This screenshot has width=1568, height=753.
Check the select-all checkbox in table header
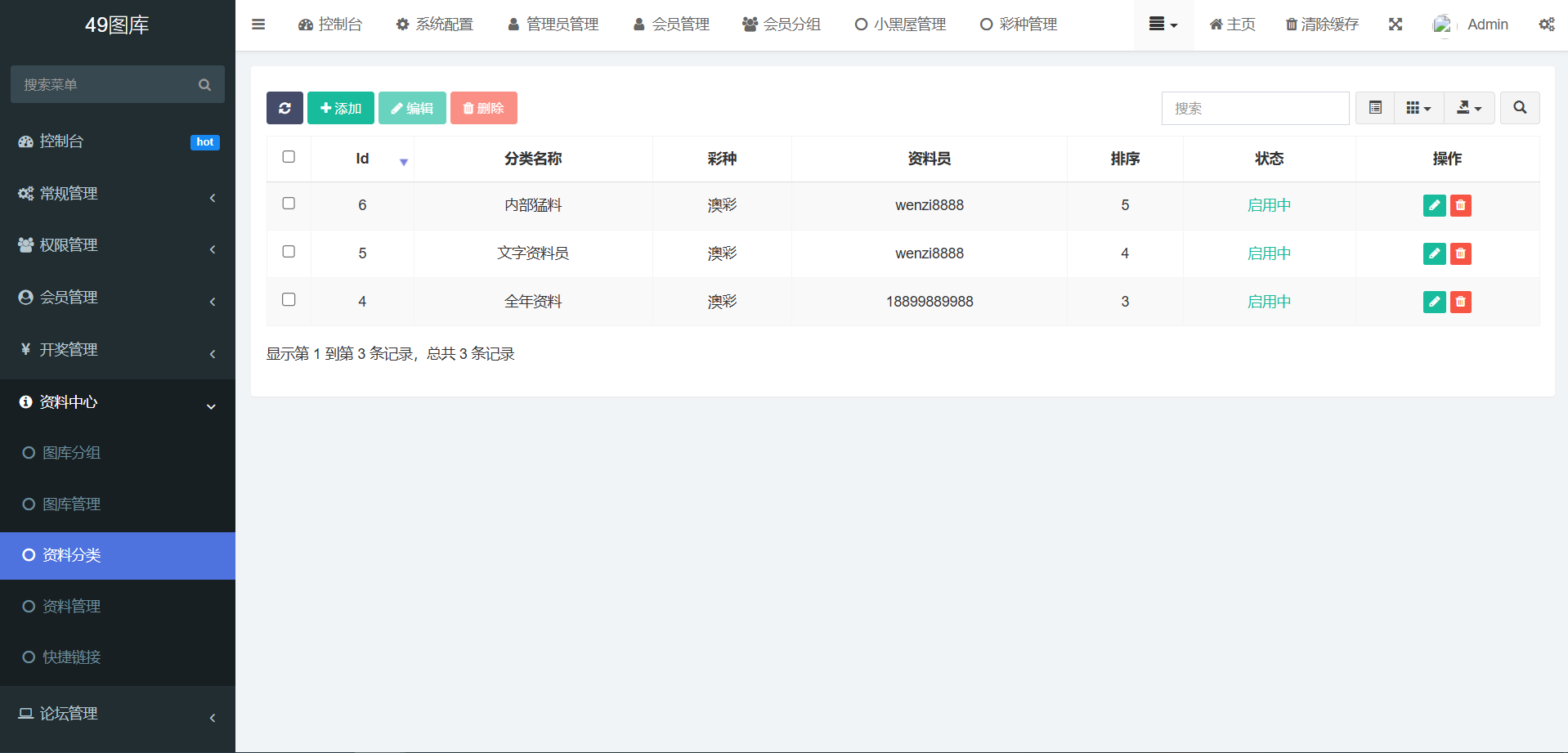click(289, 157)
